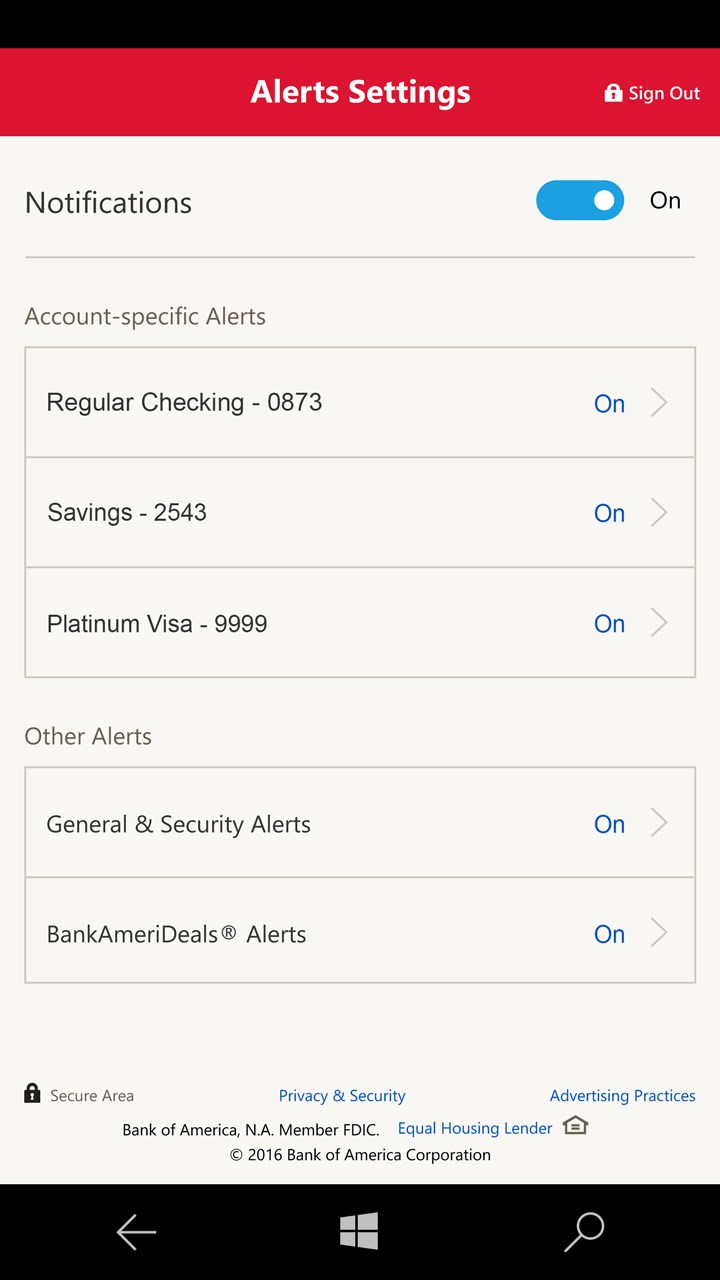
Task: Open the search magnifier icon
Action: pos(584,1232)
